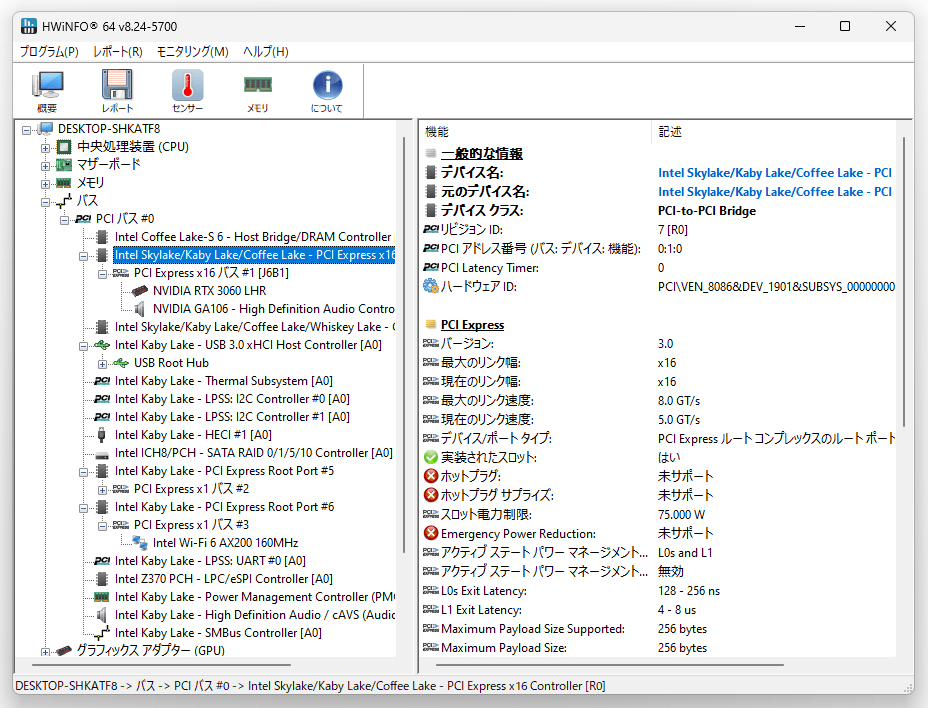
Task: Click the HECI #1 device icon
Action: click(102, 435)
